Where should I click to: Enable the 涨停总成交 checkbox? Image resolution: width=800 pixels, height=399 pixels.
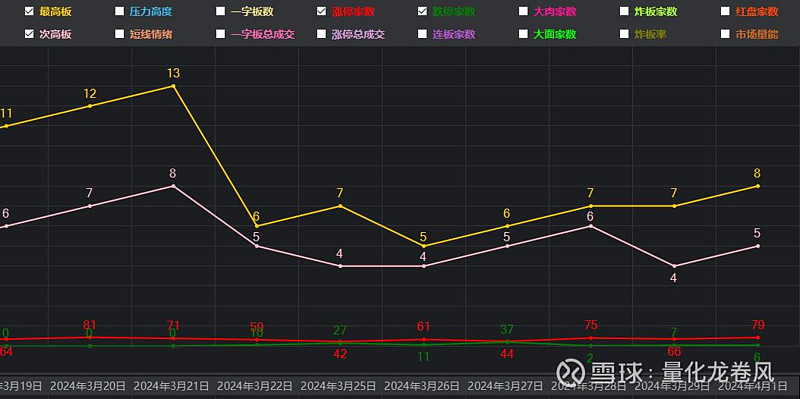(x=321, y=34)
